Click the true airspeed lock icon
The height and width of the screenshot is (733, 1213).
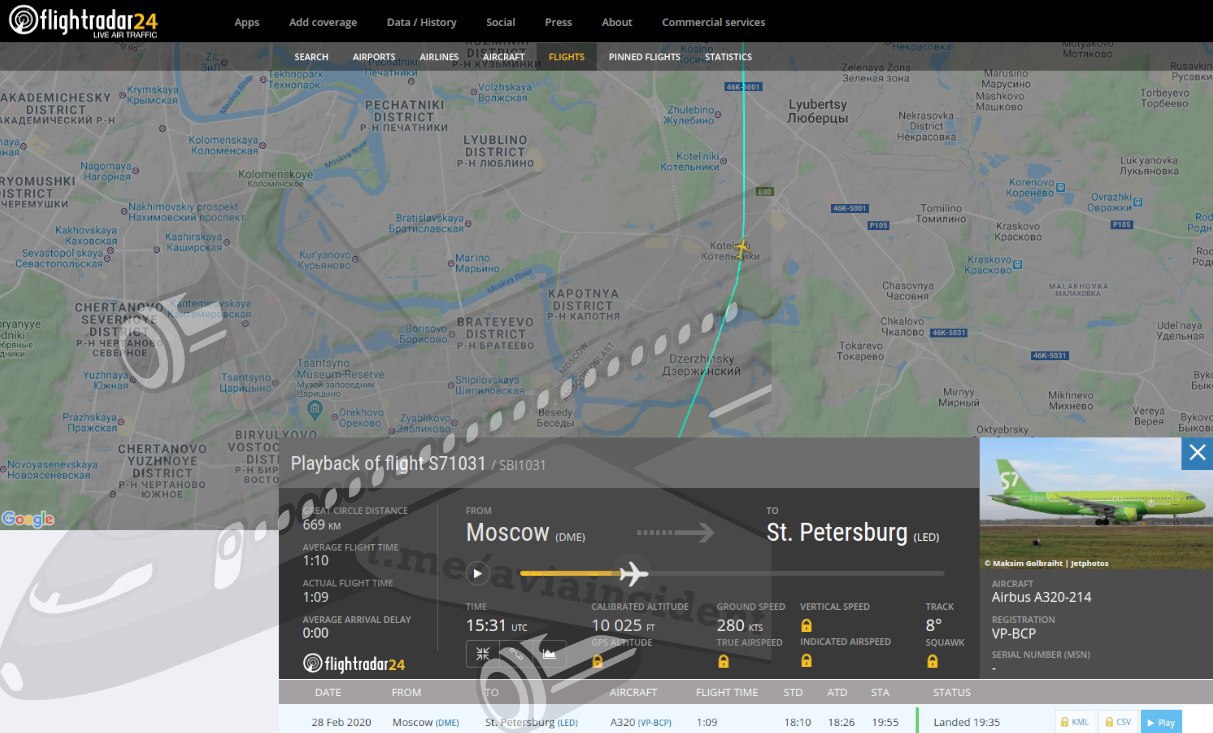[723, 661]
